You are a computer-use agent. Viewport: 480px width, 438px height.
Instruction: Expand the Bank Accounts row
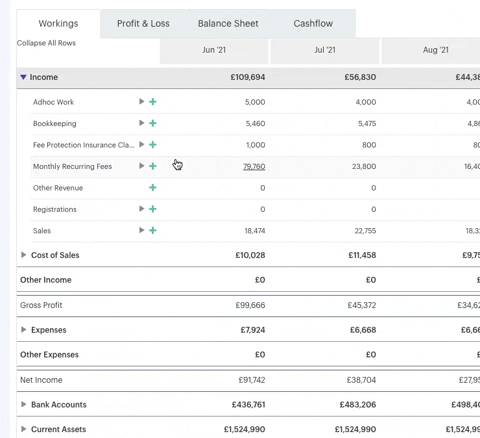(x=23, y=404)
